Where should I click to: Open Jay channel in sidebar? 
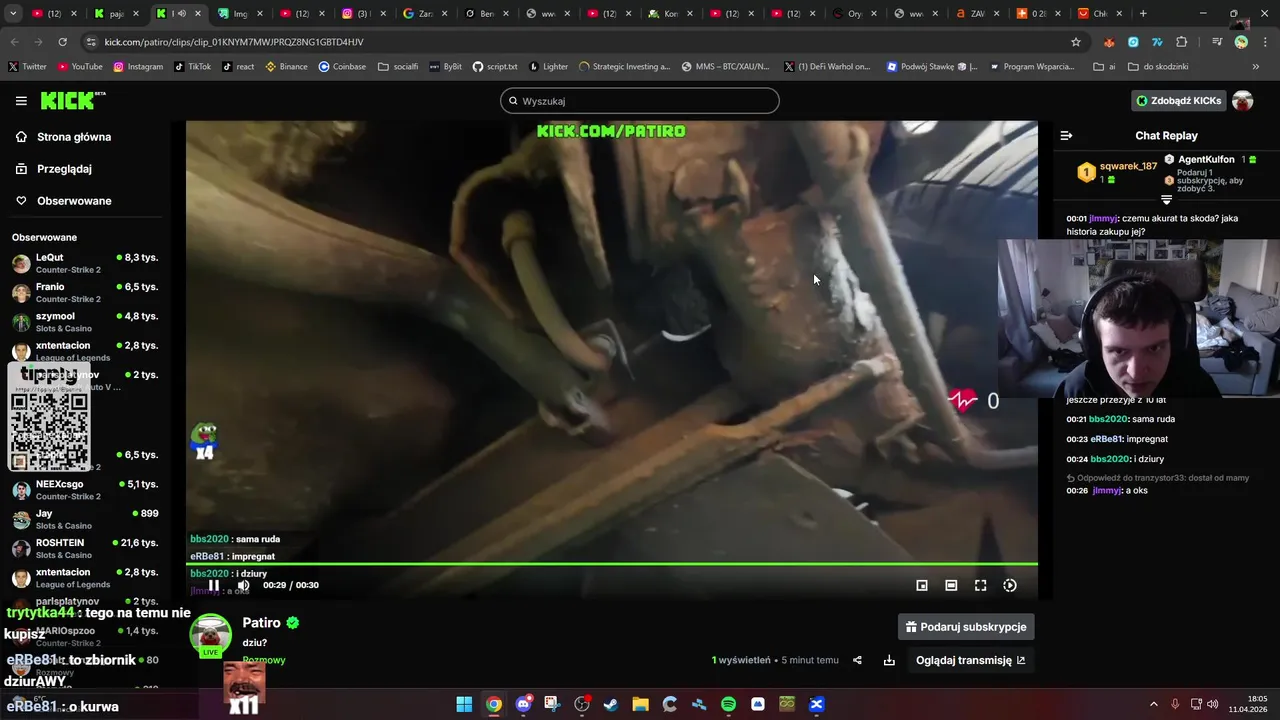pyautogui.click(x=85, y=519)
